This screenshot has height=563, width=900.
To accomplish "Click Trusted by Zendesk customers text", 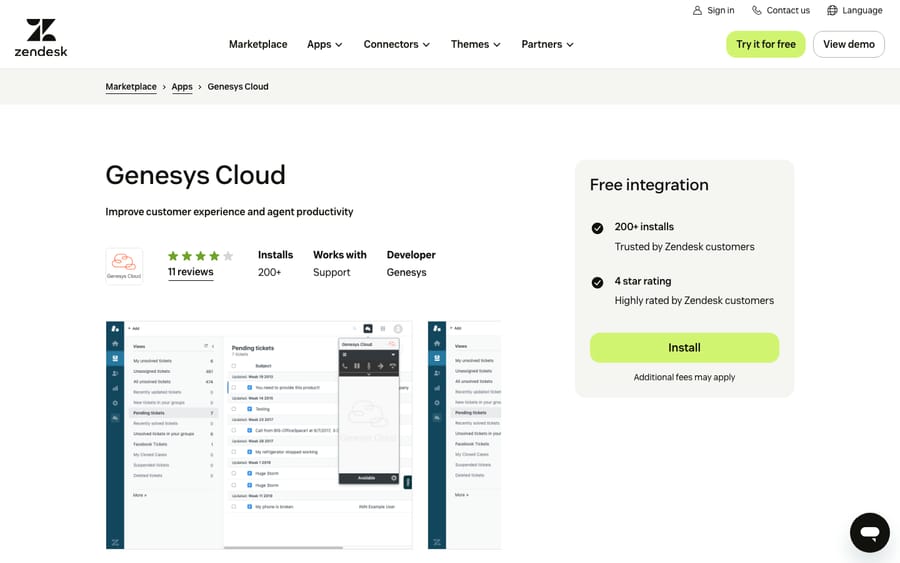I will pyautogui.click(x=685, y=247).
